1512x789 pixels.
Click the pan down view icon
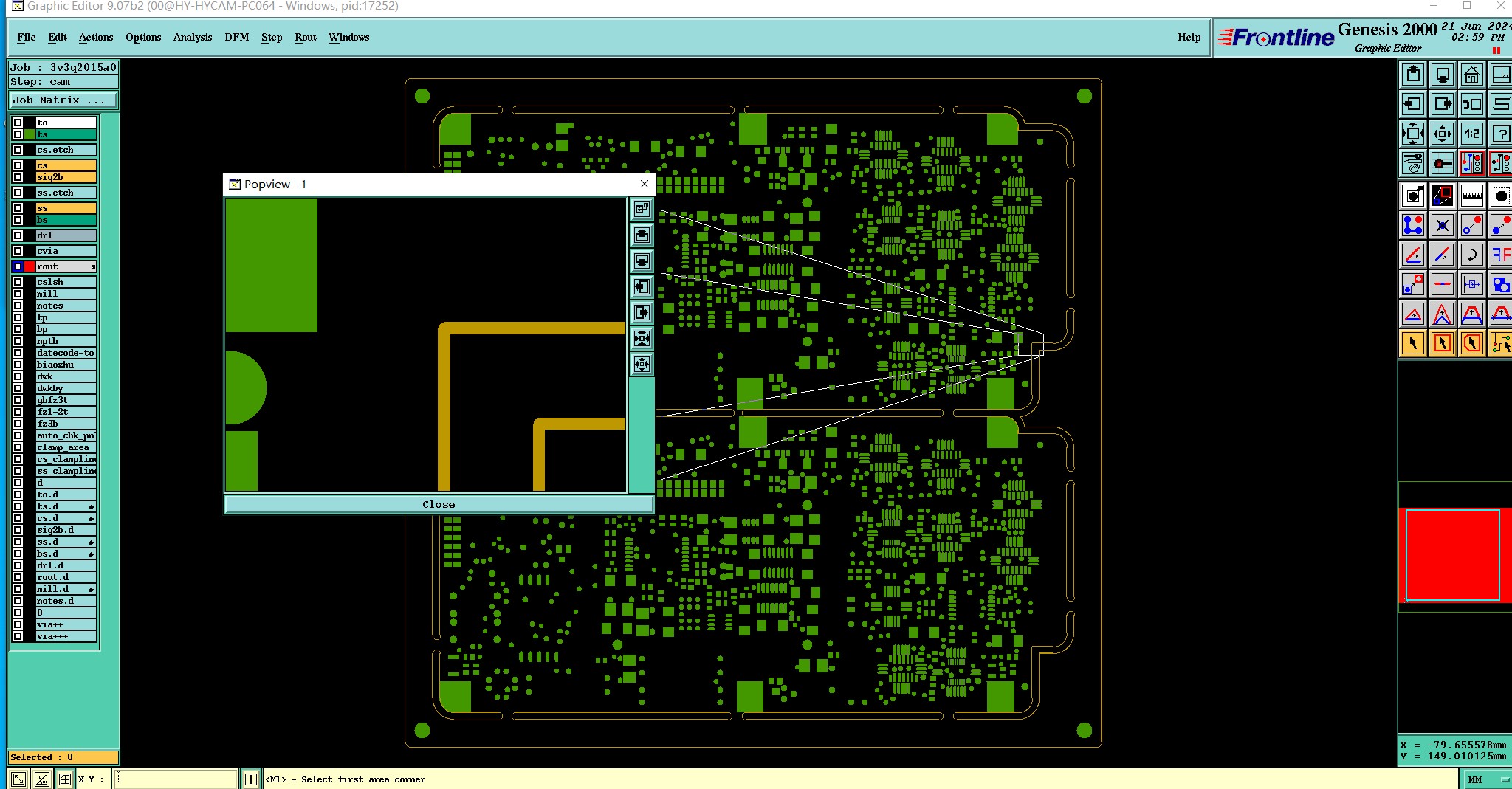click(x=1443, y=75)
